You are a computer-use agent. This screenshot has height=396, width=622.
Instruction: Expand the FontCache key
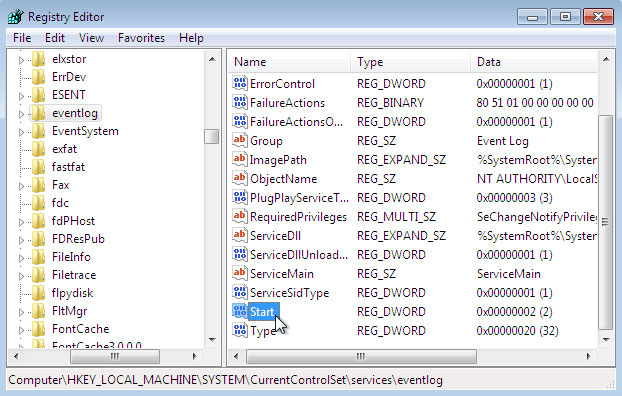coord(21,330)
